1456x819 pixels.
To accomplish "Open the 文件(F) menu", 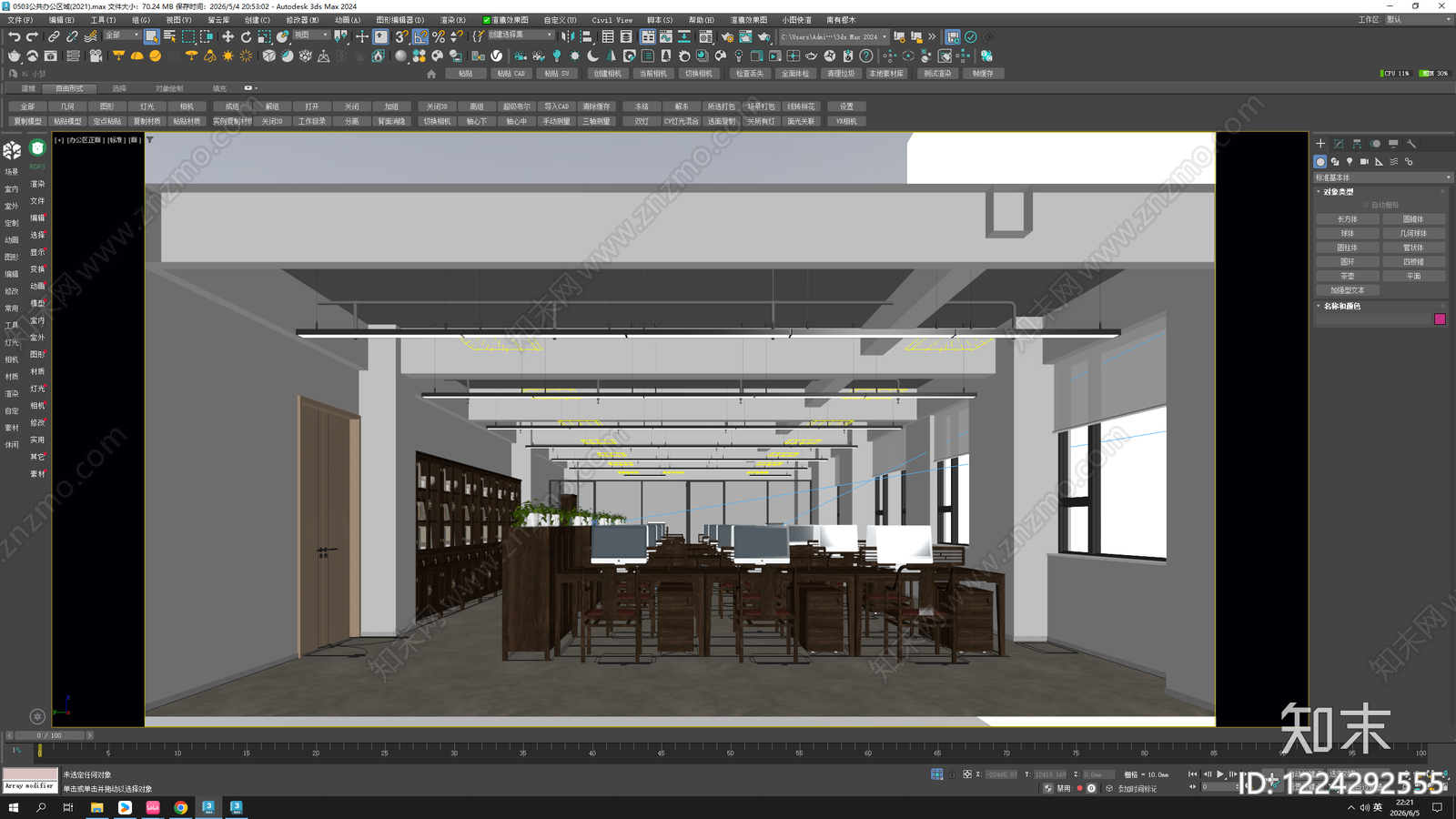I will tap(20, 20).
